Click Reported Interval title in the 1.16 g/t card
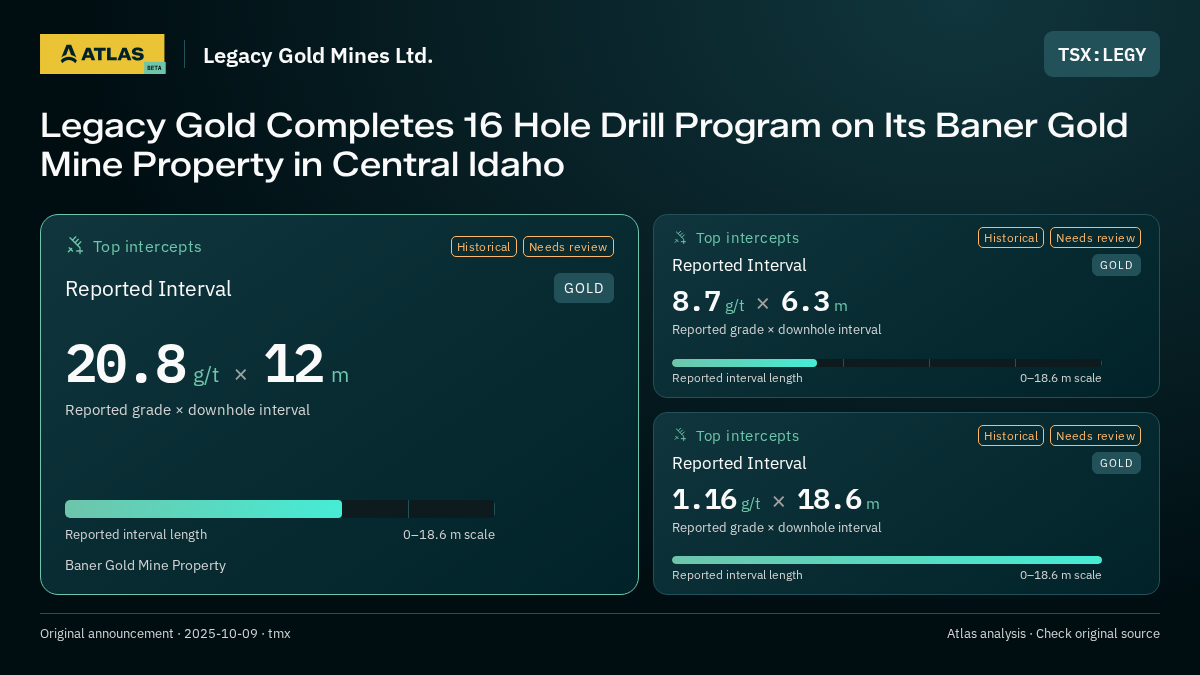The image size is (1200, 675). tap(739, 463)
